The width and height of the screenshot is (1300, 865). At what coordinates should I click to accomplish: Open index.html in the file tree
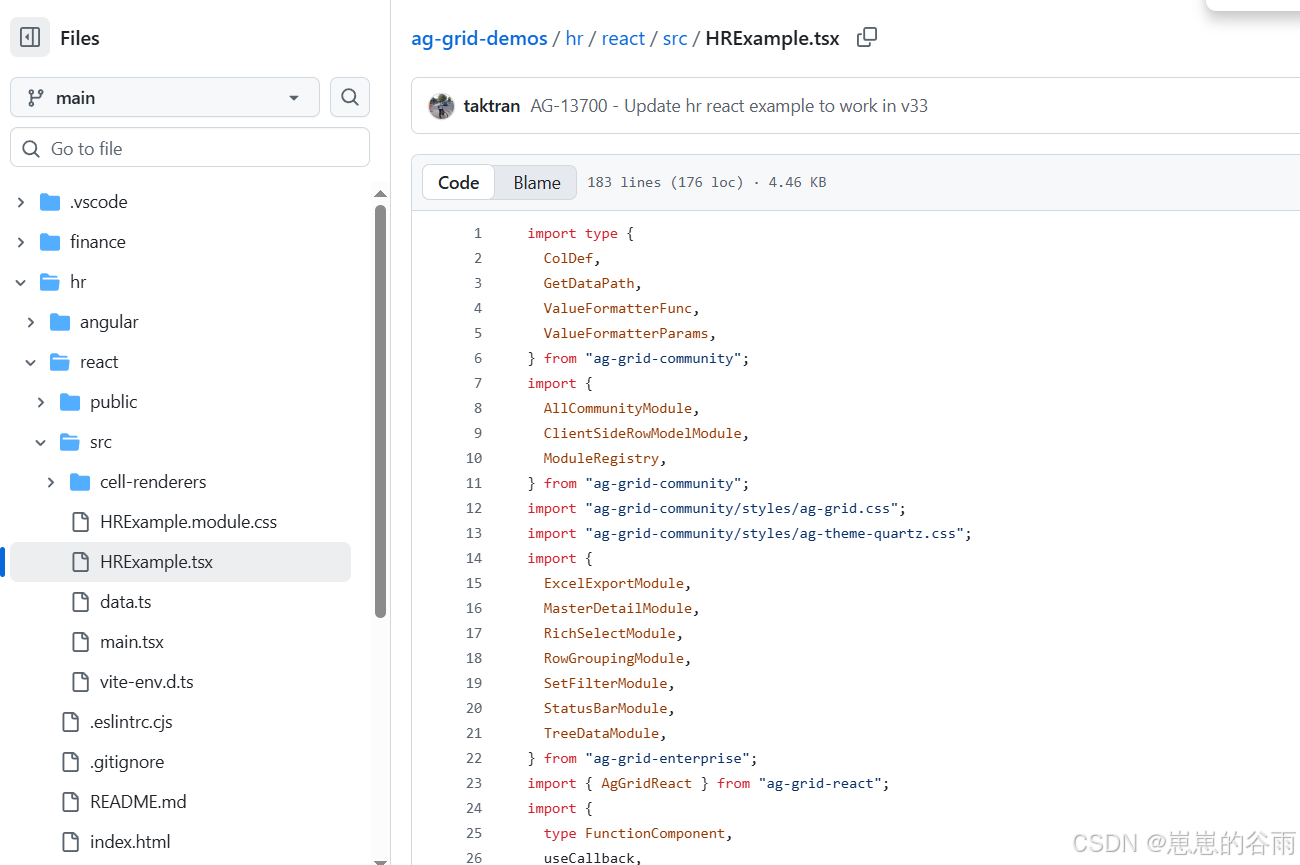(130, 842)
